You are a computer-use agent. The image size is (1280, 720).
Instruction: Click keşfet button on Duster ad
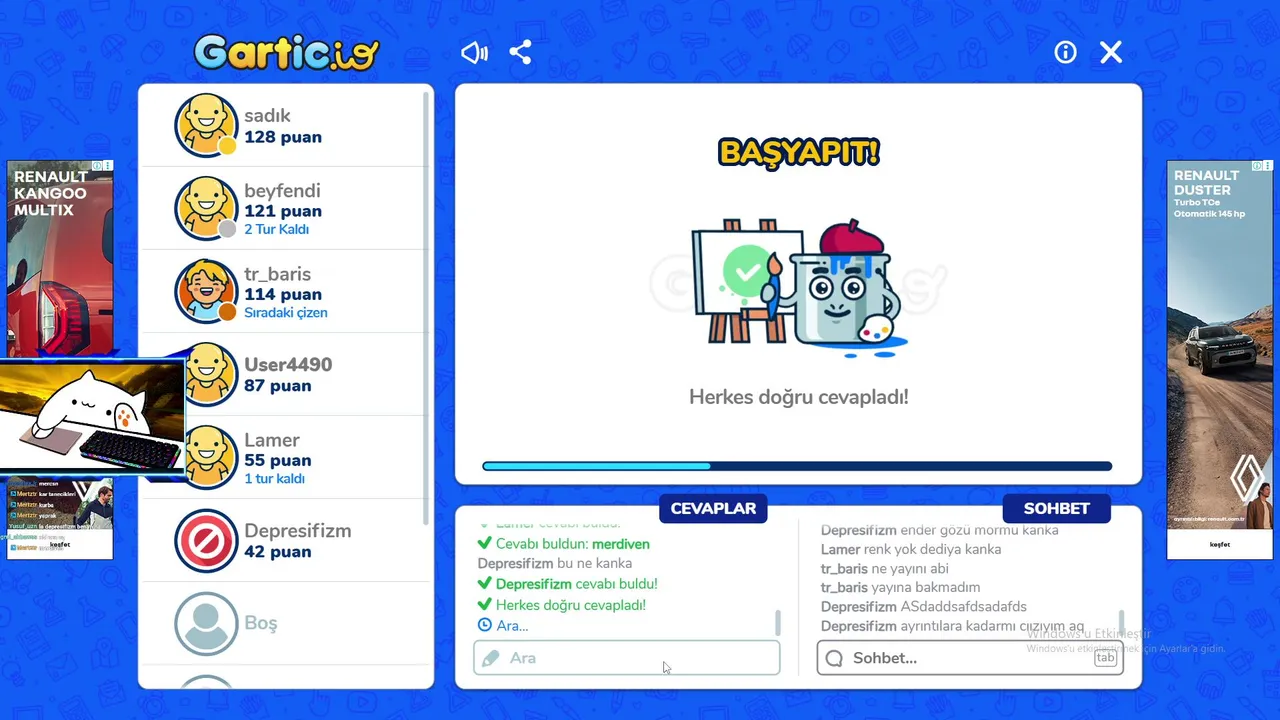[x=1220, y=545]
